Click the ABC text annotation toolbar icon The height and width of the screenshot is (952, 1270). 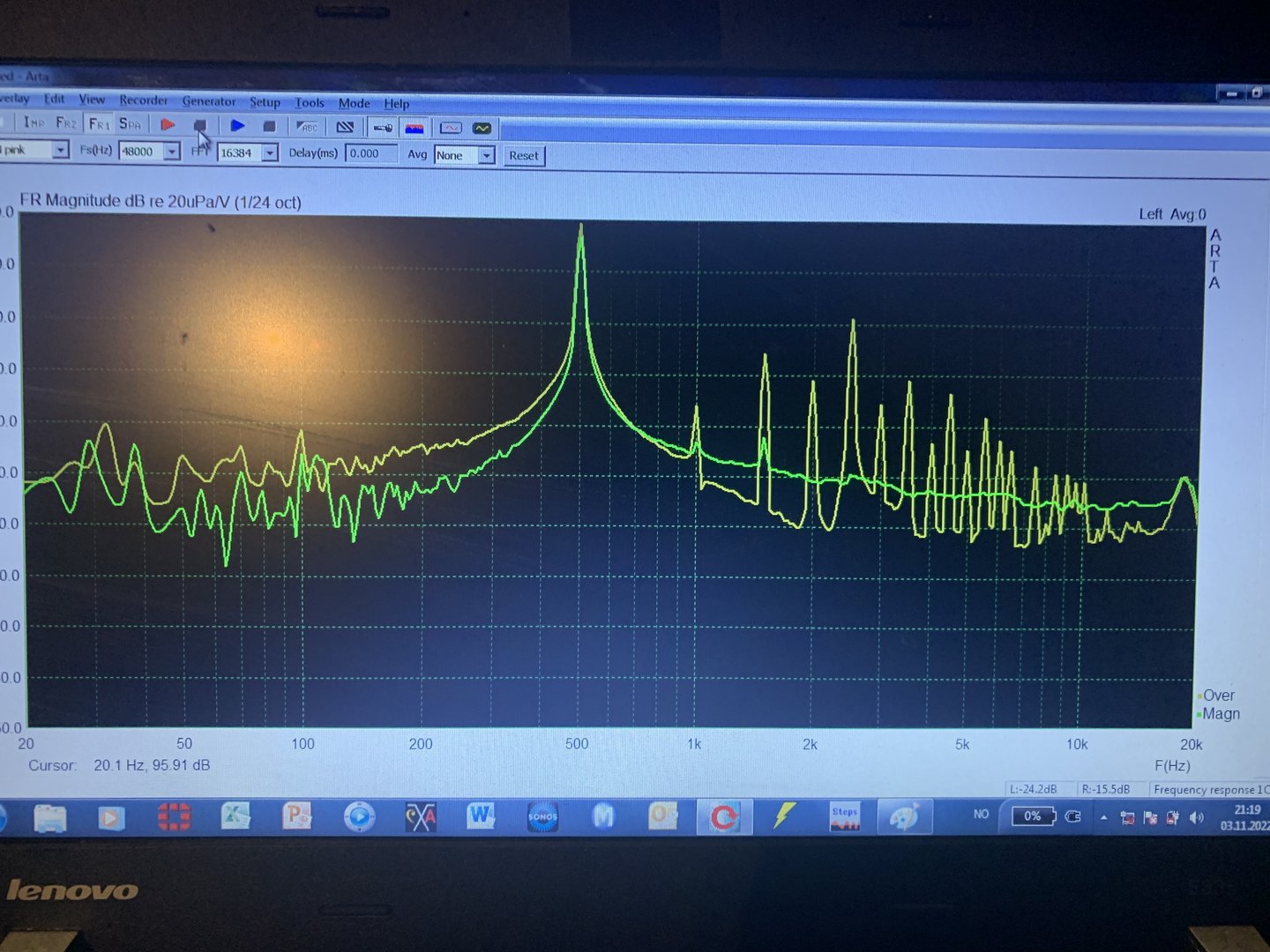[x=307, y=127]
